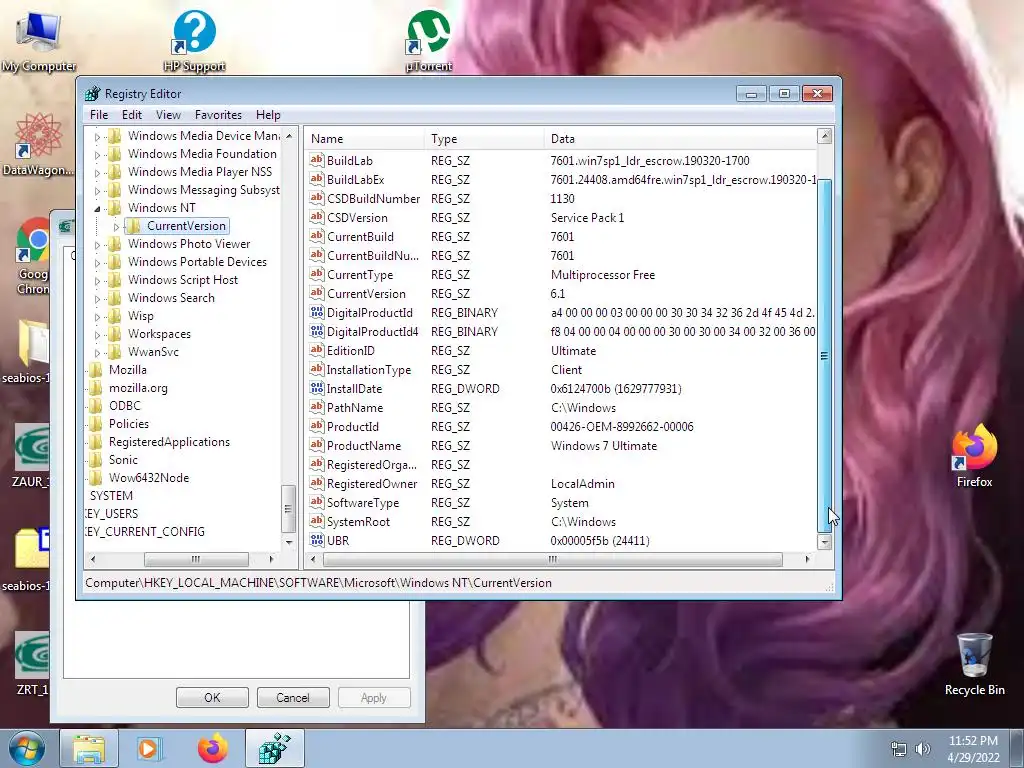Expand the Windows Media Player NSS key
This screenshot has width=1024, height=768.
(x=97, y=173)
